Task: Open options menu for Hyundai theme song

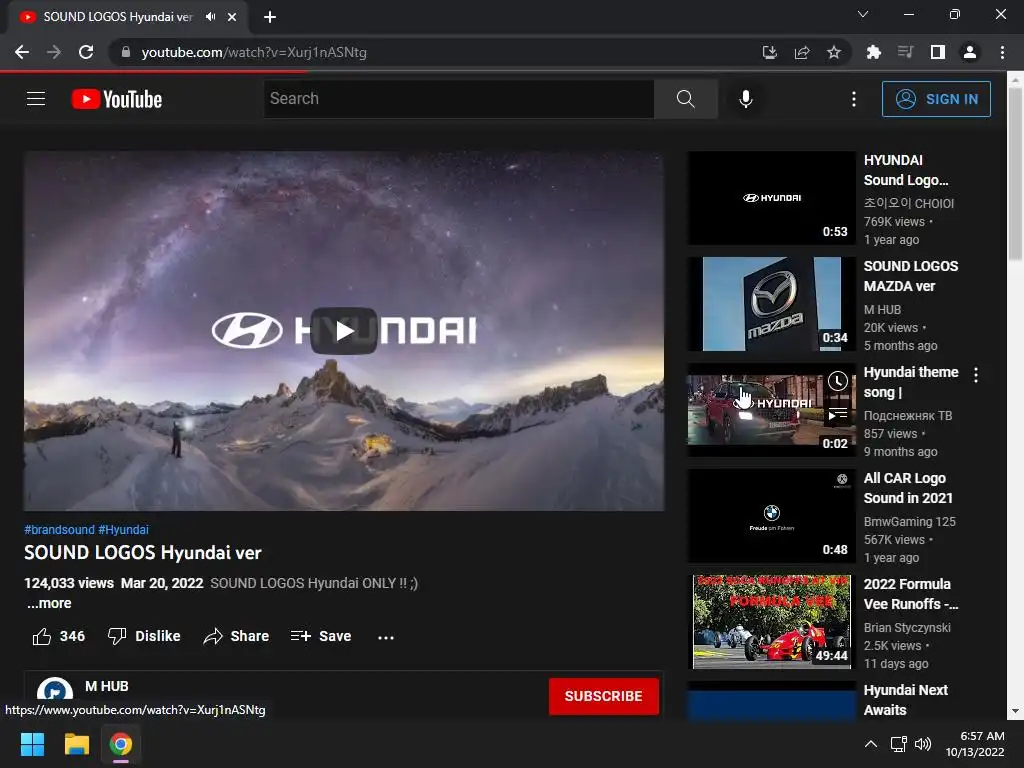Action: tap(976, 375)
